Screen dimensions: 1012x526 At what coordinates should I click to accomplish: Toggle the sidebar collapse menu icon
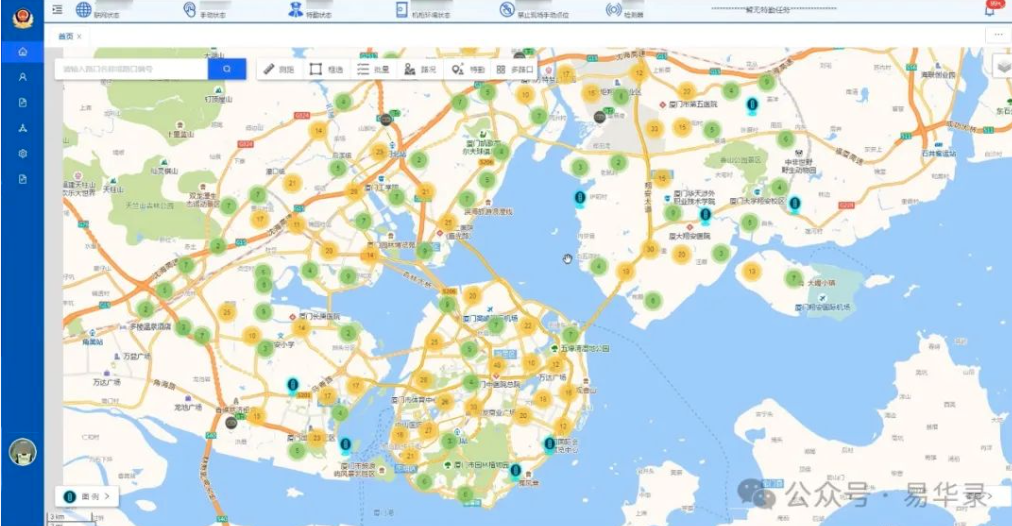[57, 10]
